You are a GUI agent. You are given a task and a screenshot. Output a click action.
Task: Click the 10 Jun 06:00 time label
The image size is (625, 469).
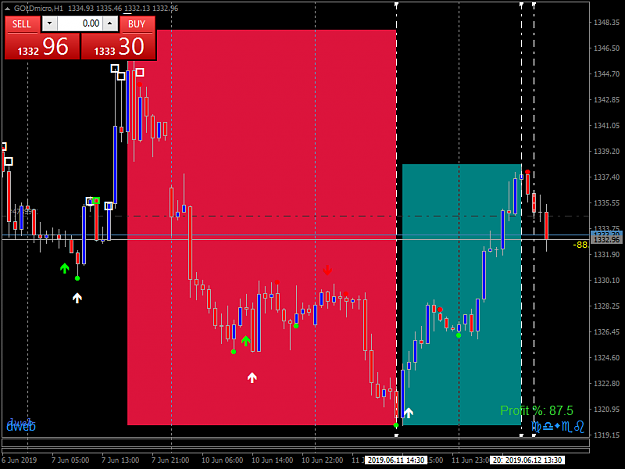pyautogui.click(x=222, y=460)
